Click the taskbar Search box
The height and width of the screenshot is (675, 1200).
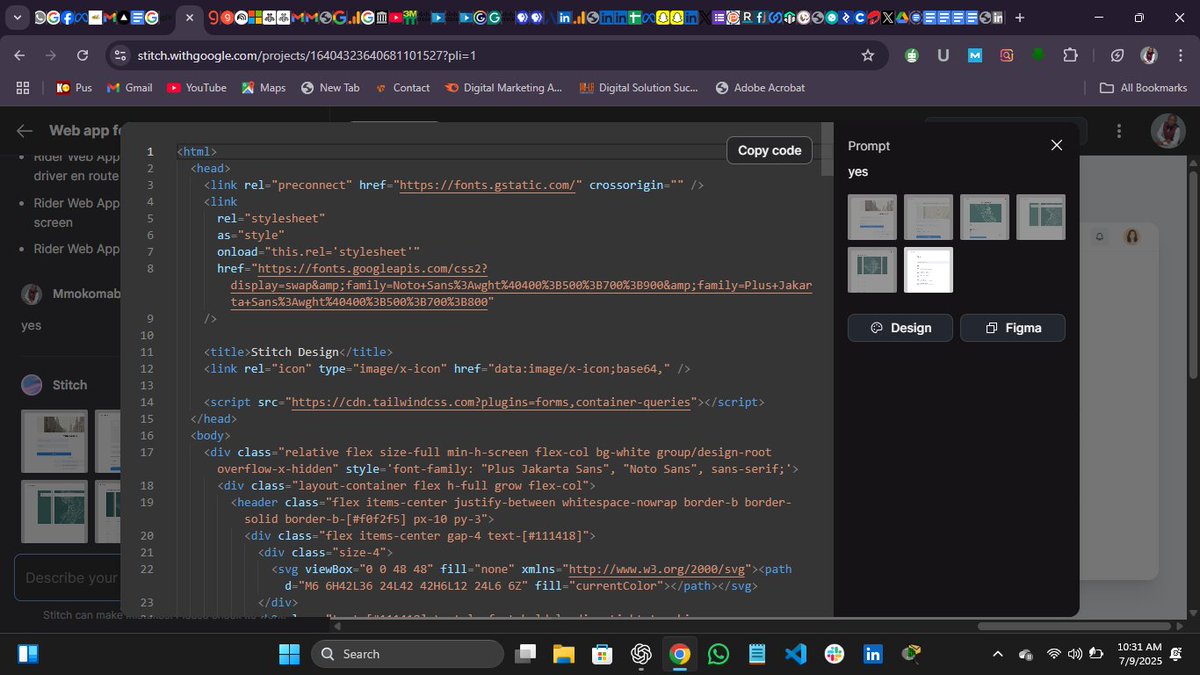point(407,654)
